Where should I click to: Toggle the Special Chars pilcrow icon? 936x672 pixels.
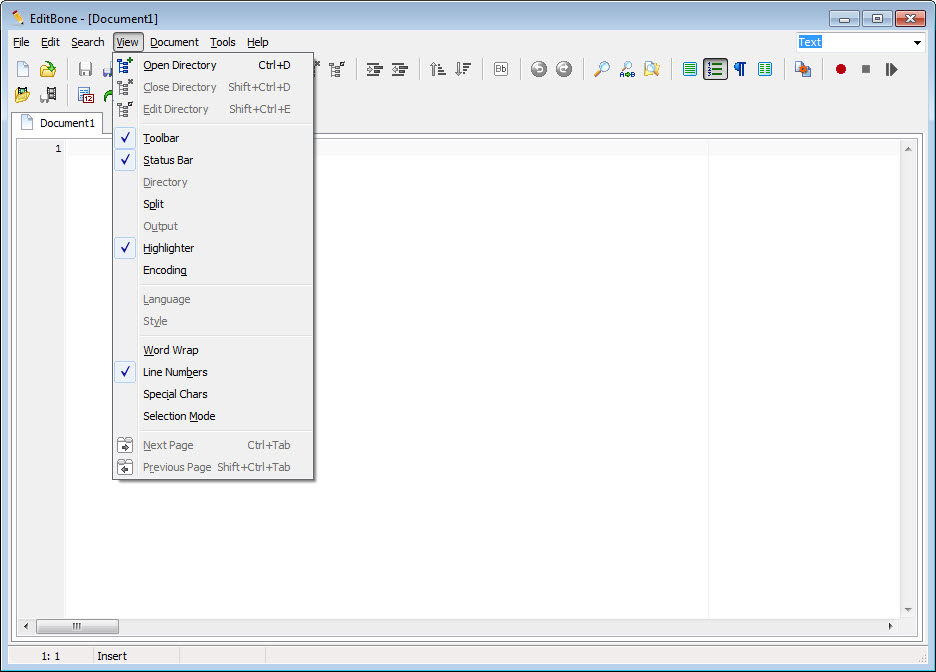coord(740,69)
